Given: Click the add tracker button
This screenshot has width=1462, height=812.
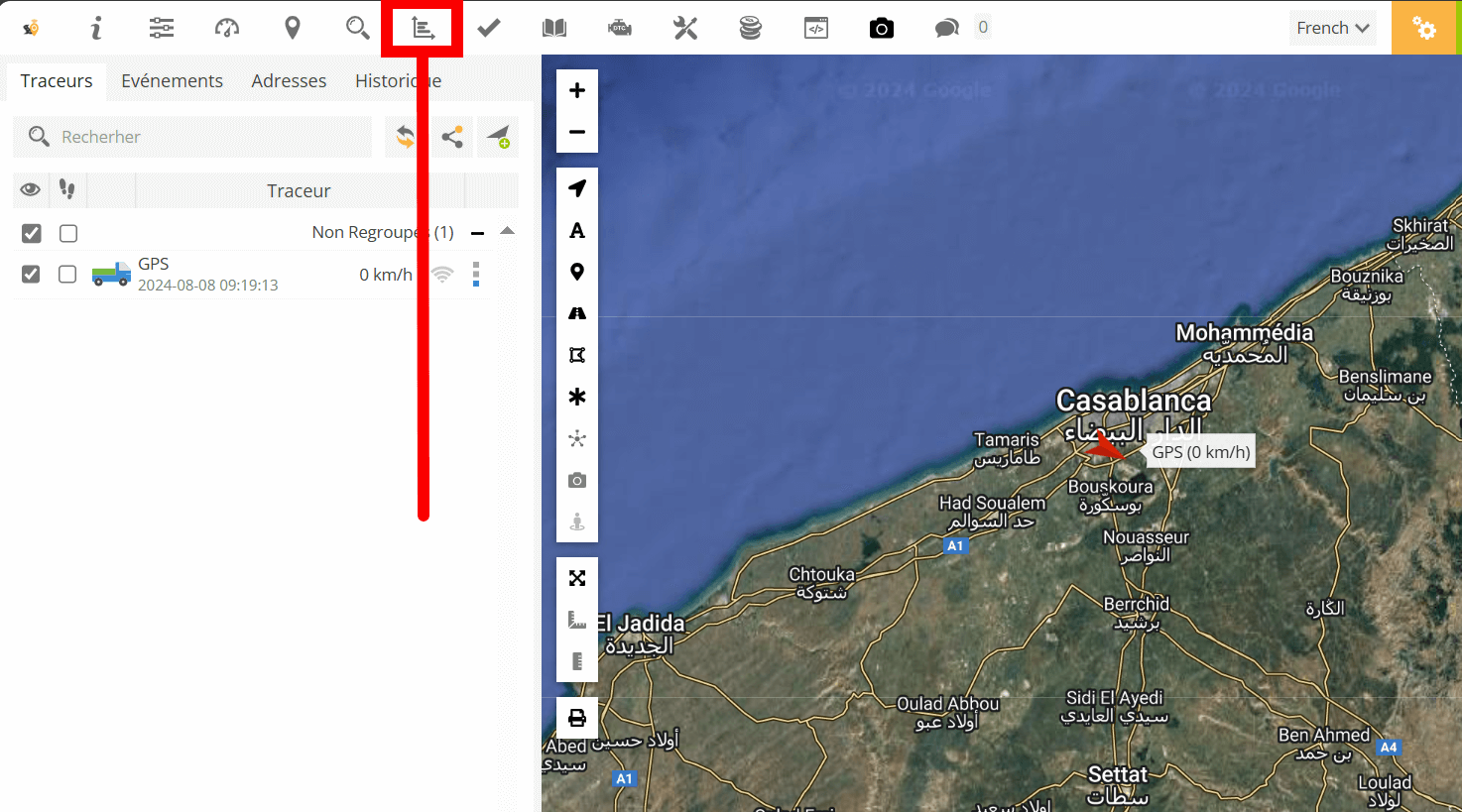Looking at the screenshot, I should (498, 137).
